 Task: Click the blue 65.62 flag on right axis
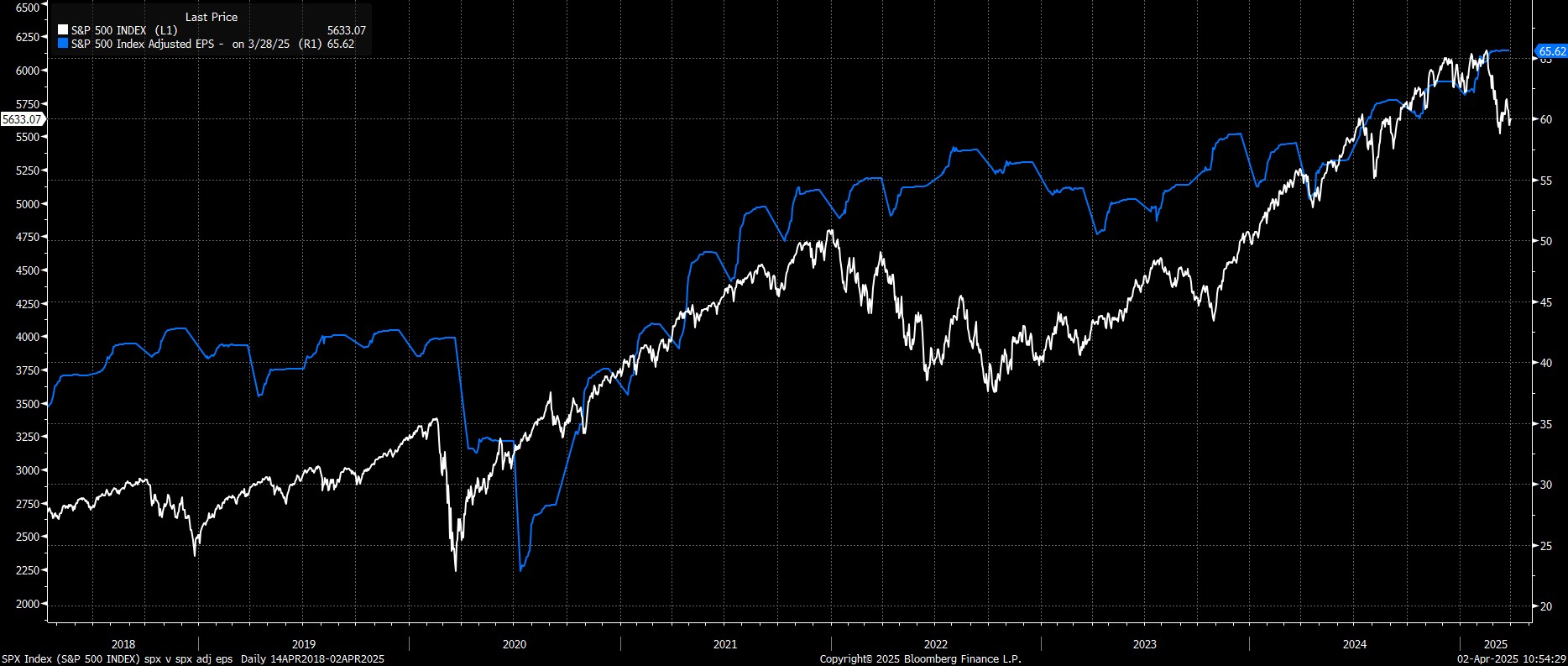pos(1551,51)
